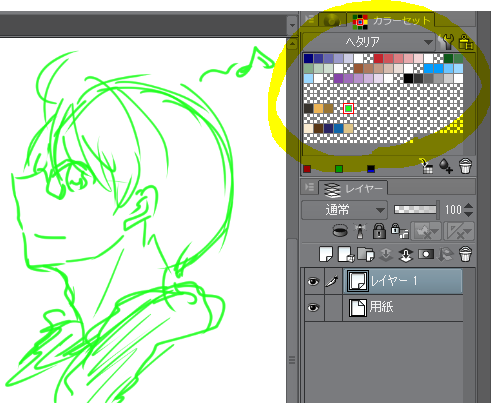Image resolution: width=491 pixels, height=403 pixels.
Task: Toggle lock layer padlock icon
Action: point(379,231)
